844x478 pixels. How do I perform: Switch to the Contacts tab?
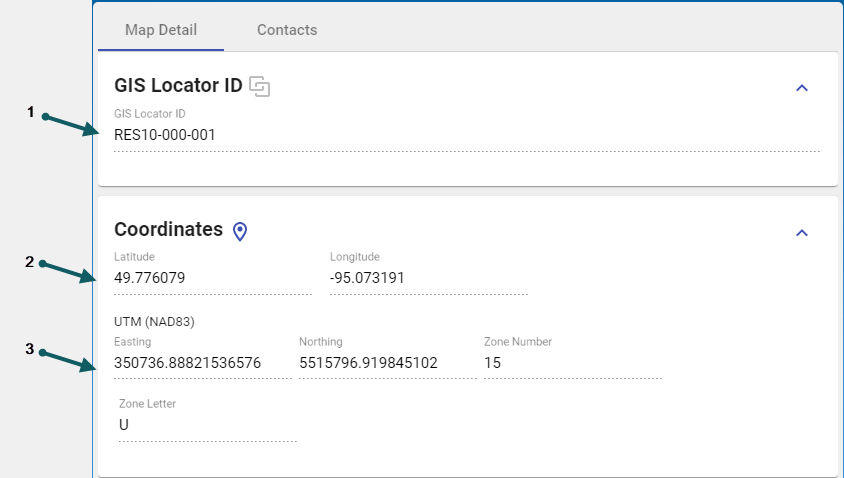tap(287, 30)
